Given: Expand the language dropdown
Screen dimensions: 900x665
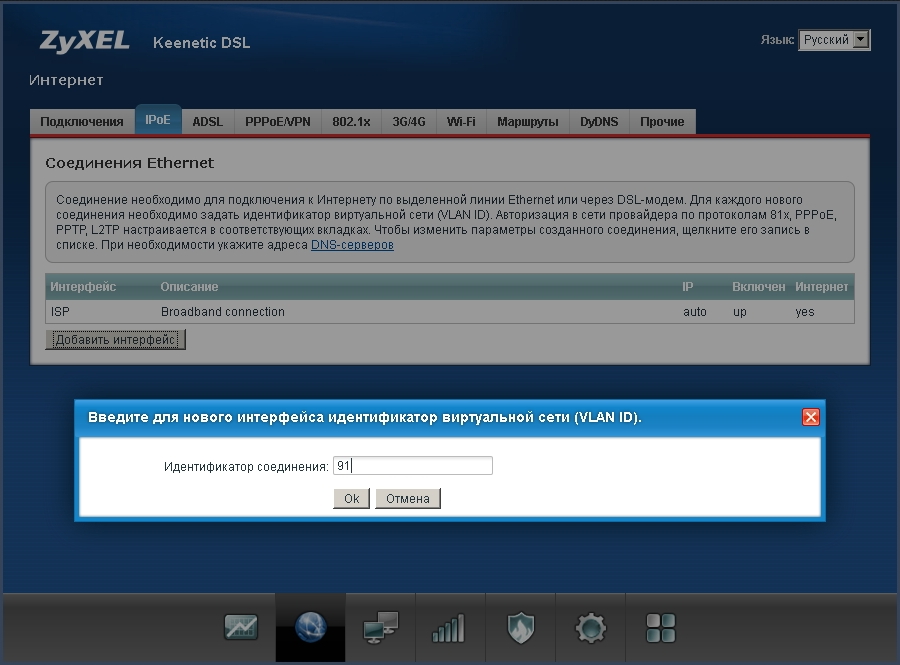Looking at the screenshot, I should coord(834,40).
